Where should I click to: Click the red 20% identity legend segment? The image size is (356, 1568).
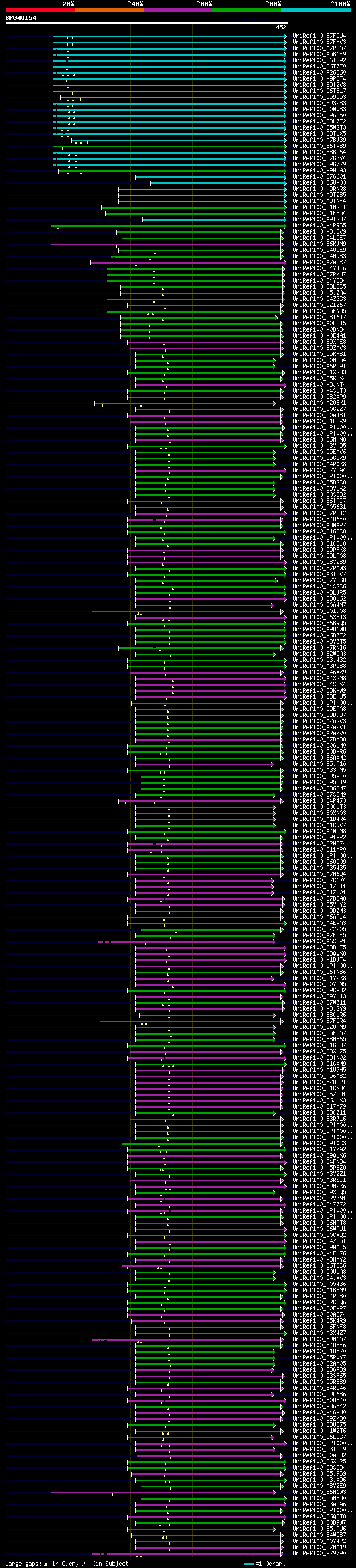39,10
